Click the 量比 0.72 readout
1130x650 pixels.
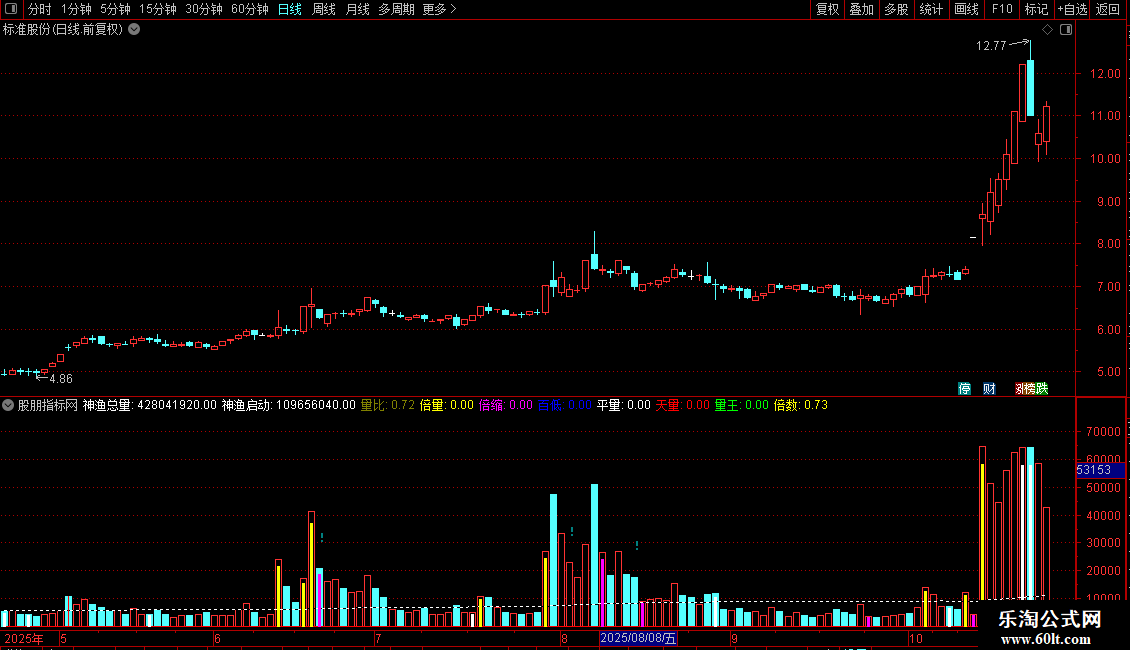coord(388,405)
